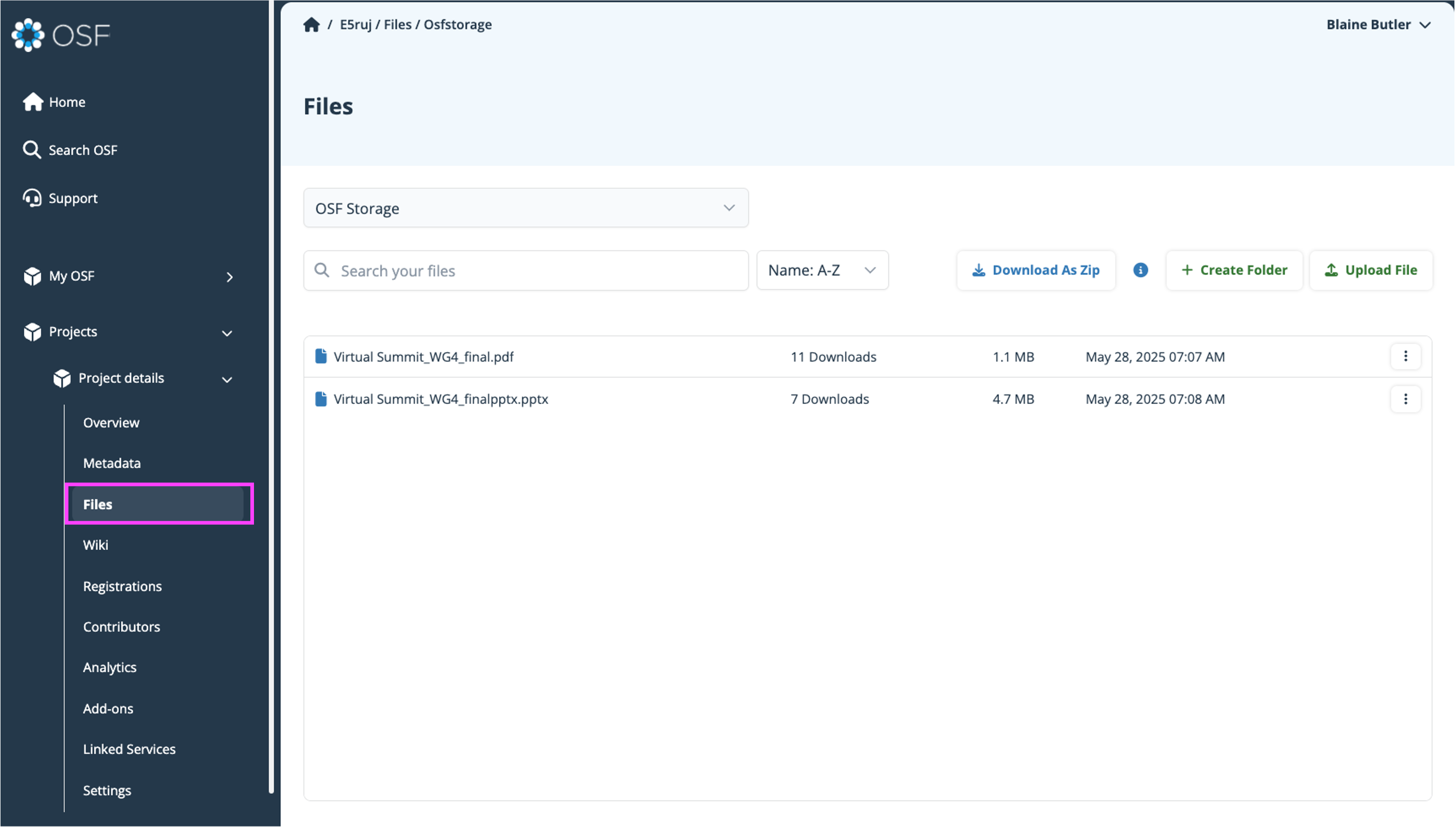Click the Create Folder button
The height and width of the screenshot is (827, 1456).
[x=1234, y=270]
